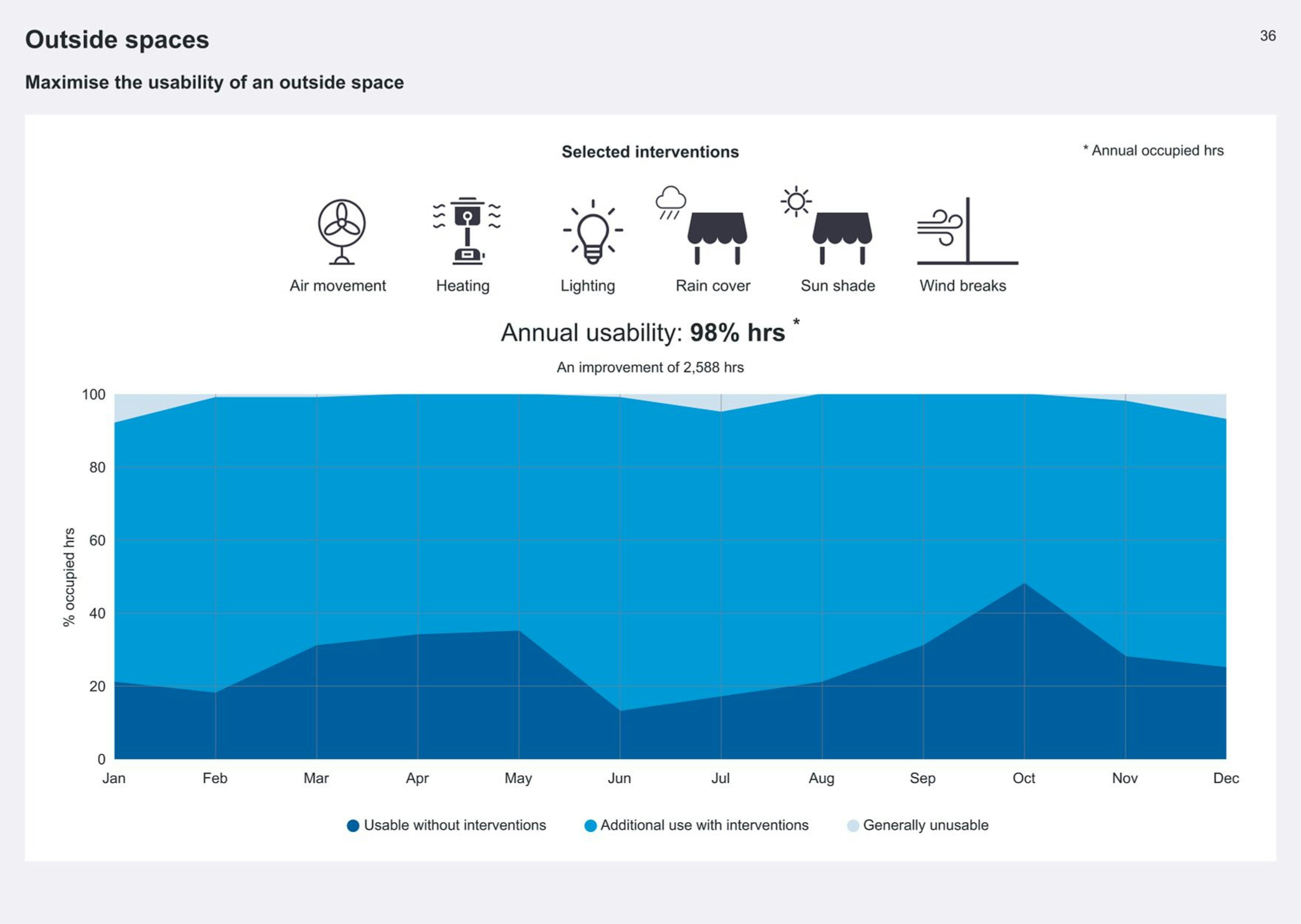The width and height of the screenshot is (1301, 924).
Task: Click the '% occupied hrs' axis title
Action: [69, 577]
